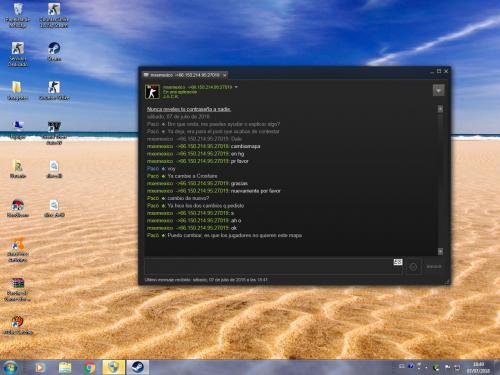Launch Google Chrome from the taskbar
Image resolution: width=500 pixels, height=375 pixels.
click(89, 367)
